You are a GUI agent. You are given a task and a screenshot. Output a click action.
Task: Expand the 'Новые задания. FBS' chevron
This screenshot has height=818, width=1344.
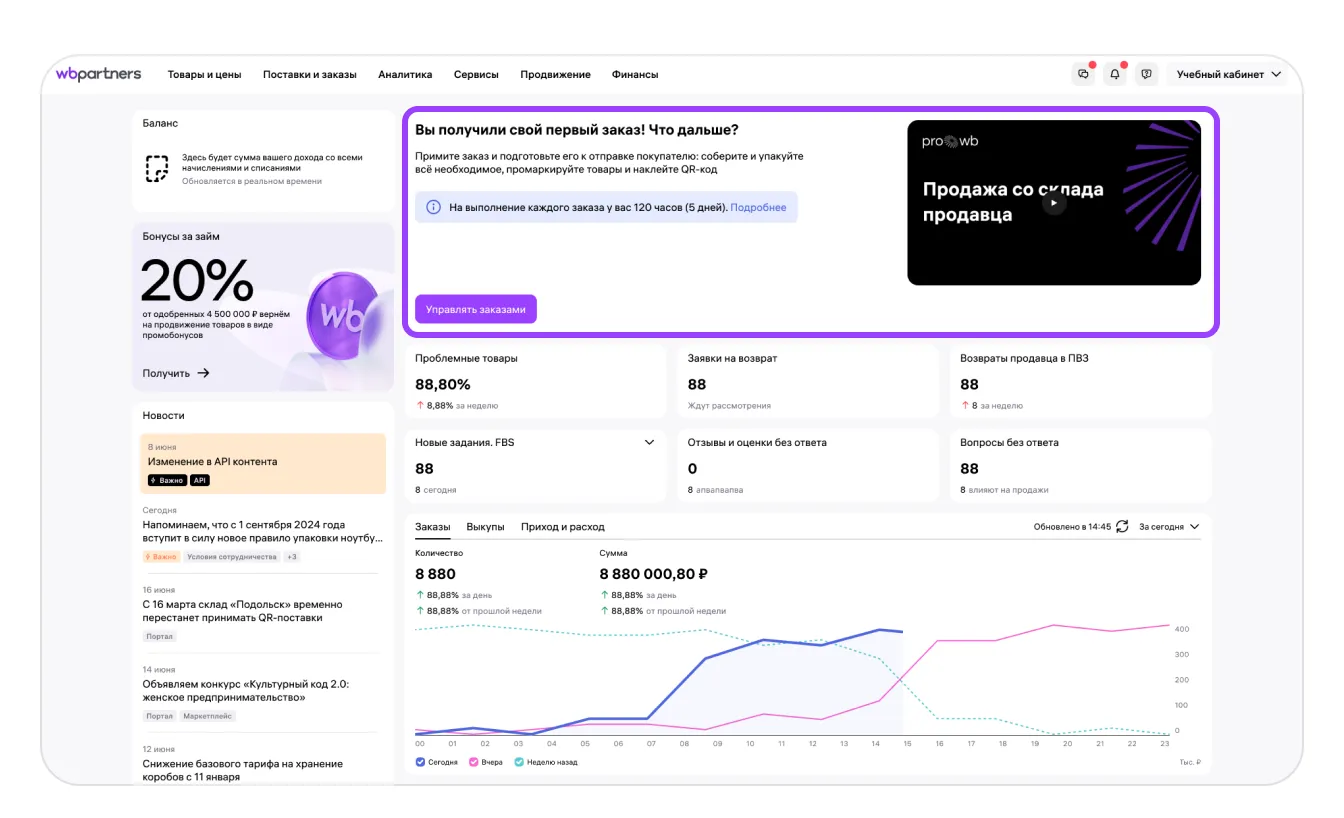(x=649, y=442)
